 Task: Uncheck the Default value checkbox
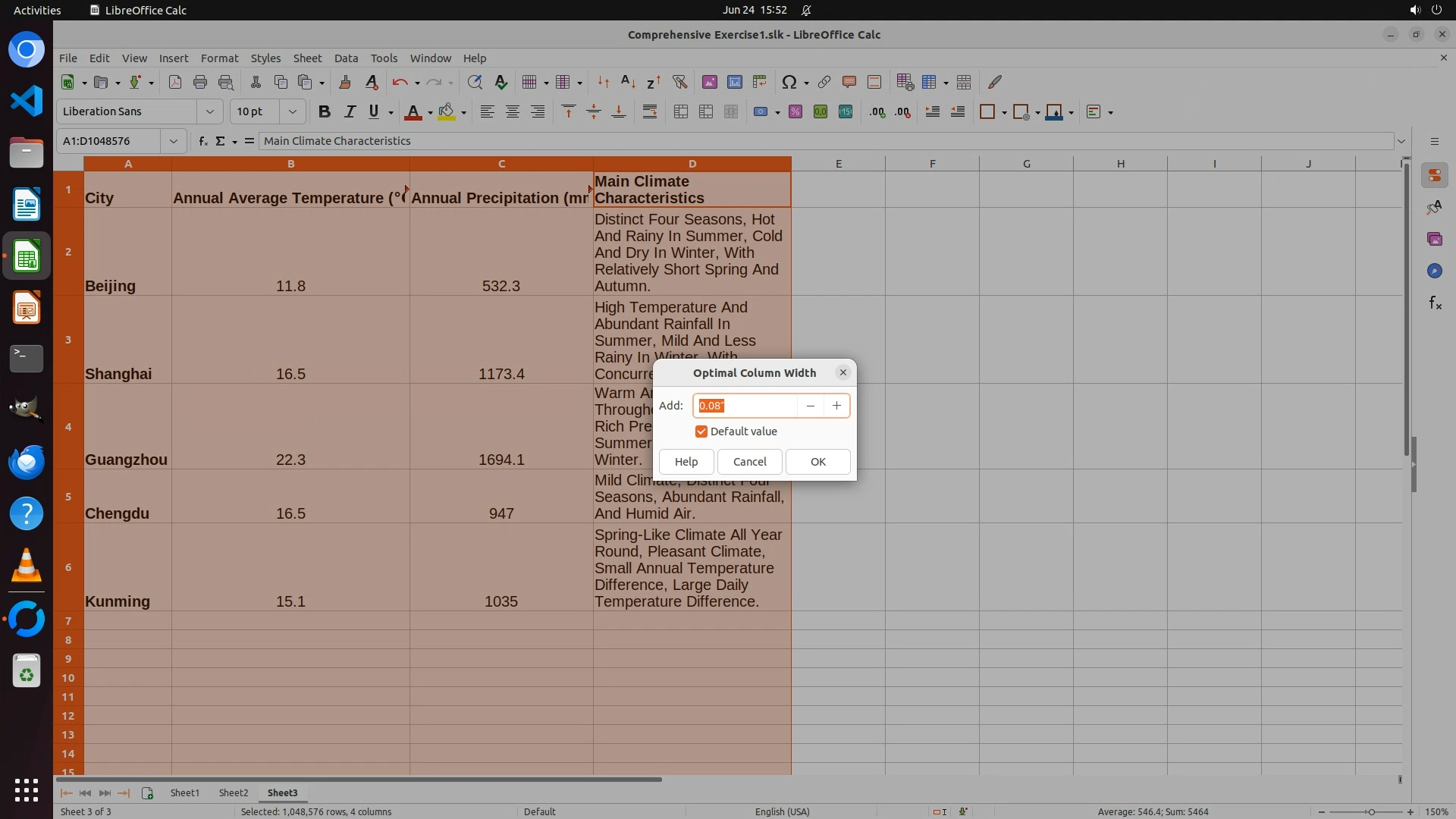[x=701, y=431]
